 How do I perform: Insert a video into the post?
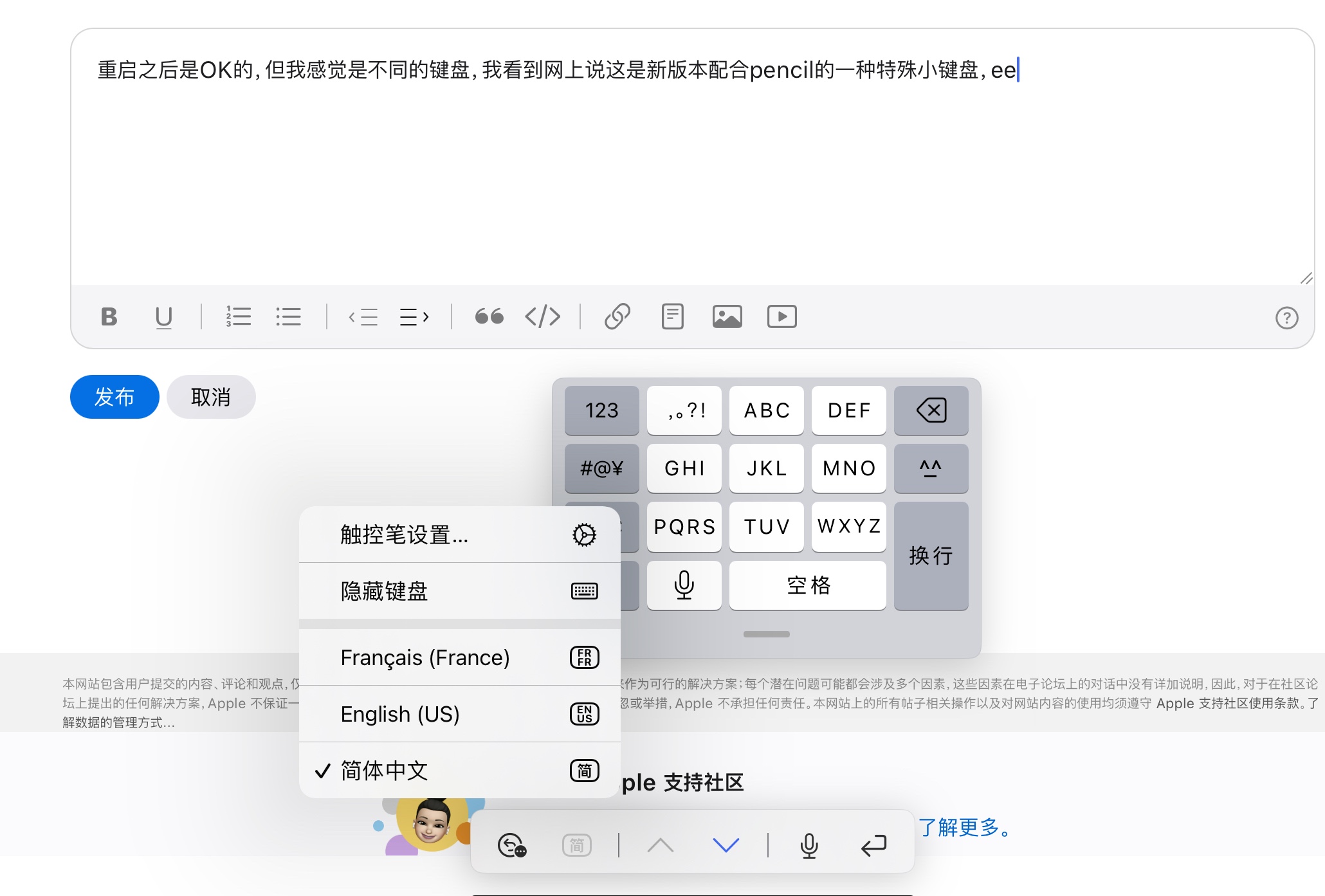[781, 316]
